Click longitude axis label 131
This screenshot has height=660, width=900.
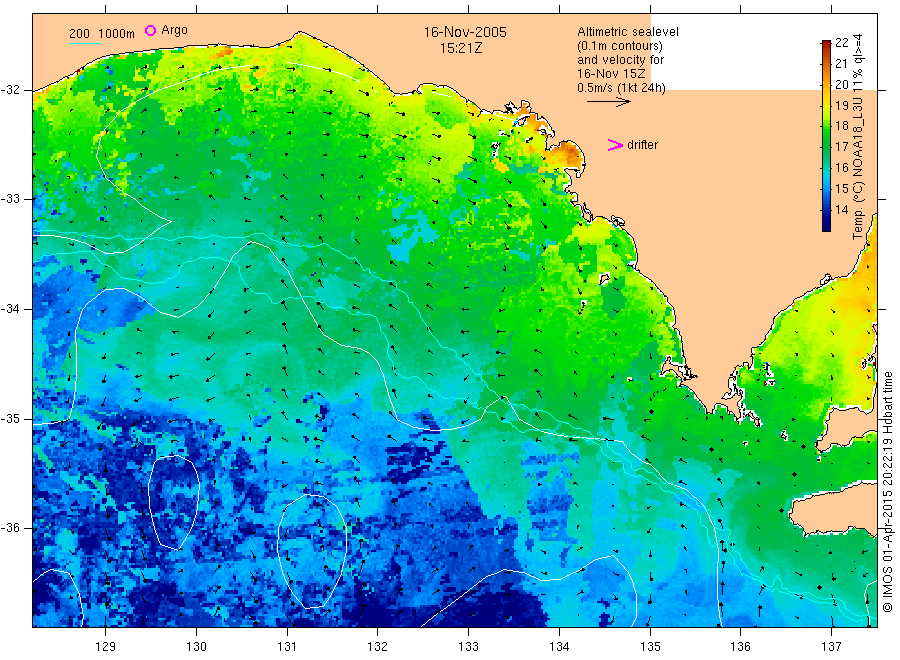point(287,647)
